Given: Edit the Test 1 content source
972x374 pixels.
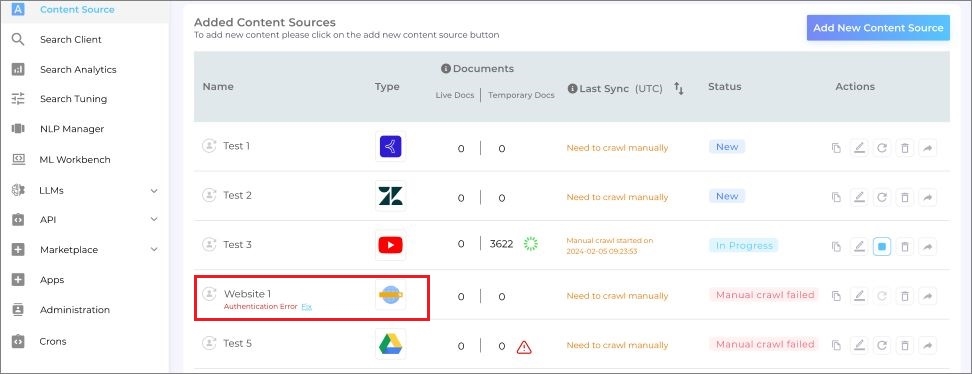Looking at the screenshot, I should click(x=859, y=148).
